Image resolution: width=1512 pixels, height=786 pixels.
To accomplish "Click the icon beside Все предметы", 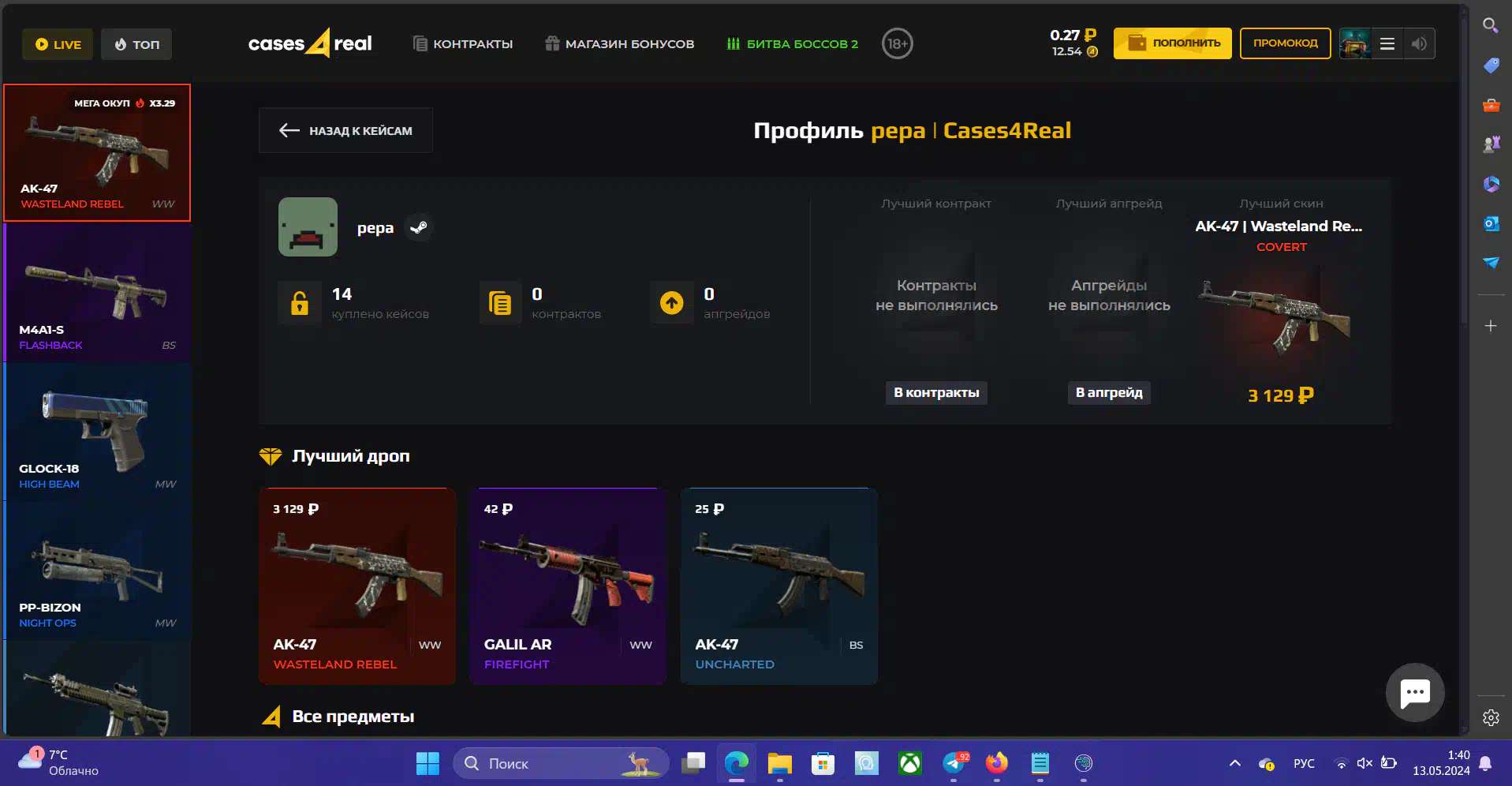I will click(x=271, y=717).
